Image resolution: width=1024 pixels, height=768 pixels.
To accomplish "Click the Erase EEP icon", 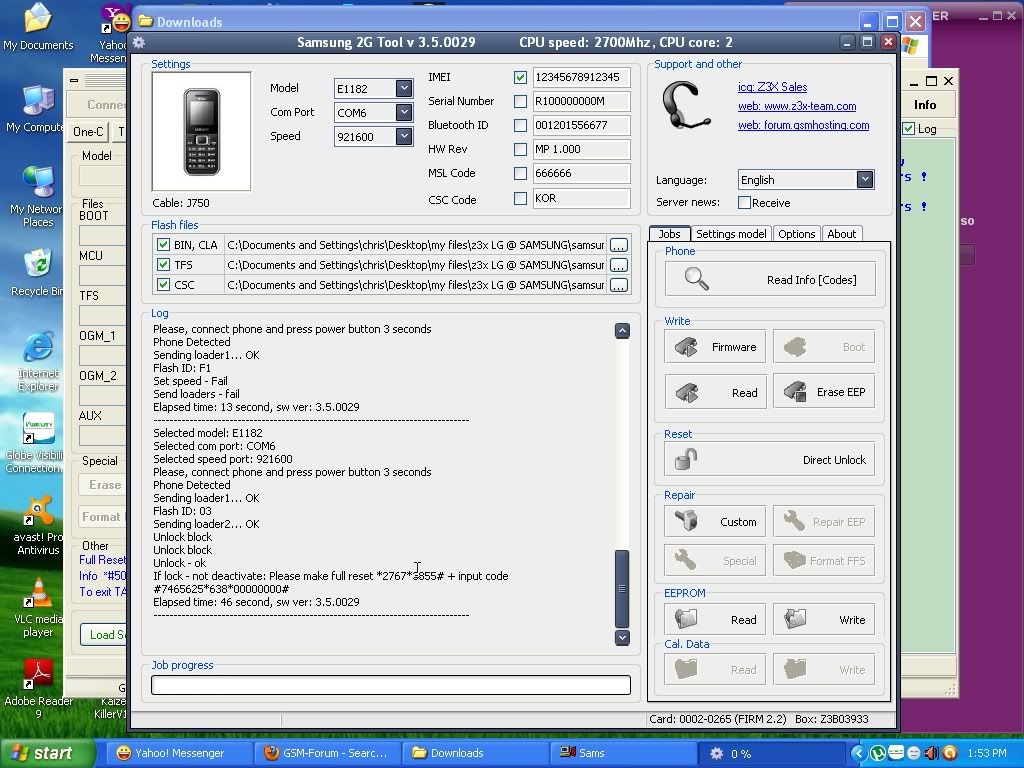I will 796,392.
